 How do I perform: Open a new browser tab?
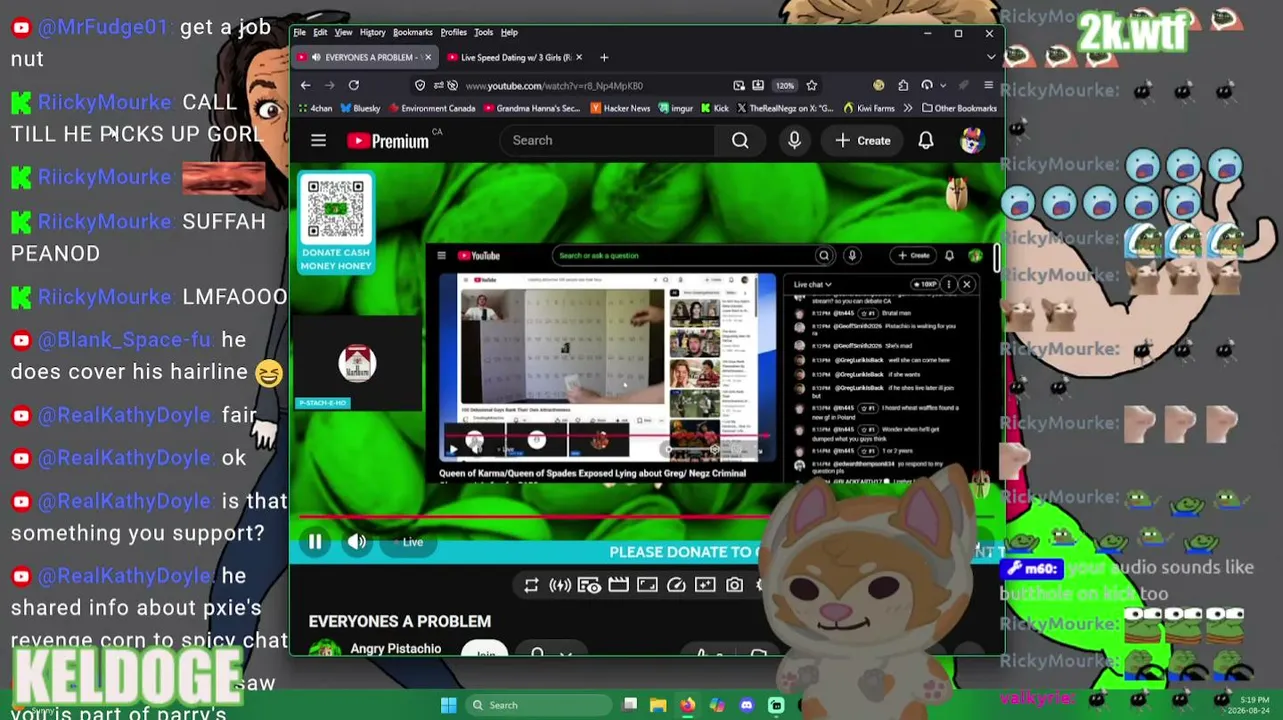coord(604,57)
